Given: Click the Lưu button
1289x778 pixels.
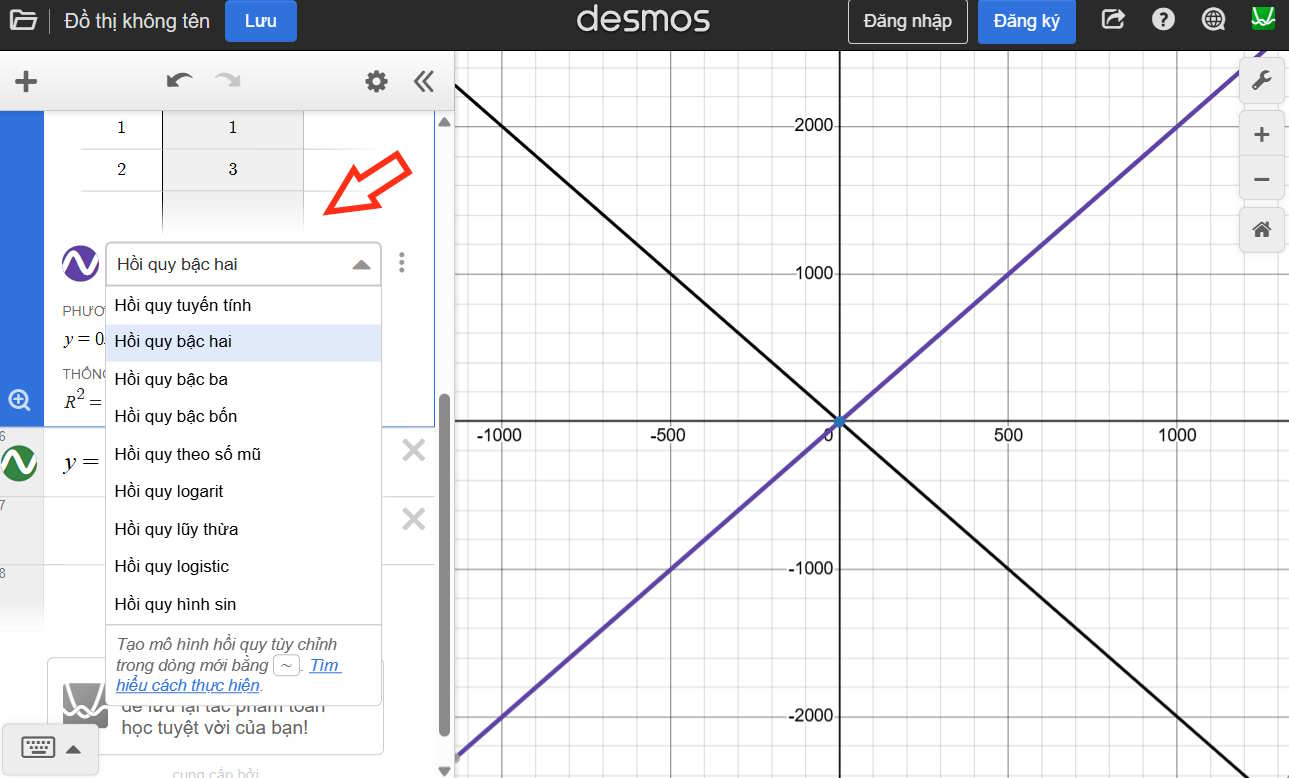Looking at the screenshot, I should (260, 19).
